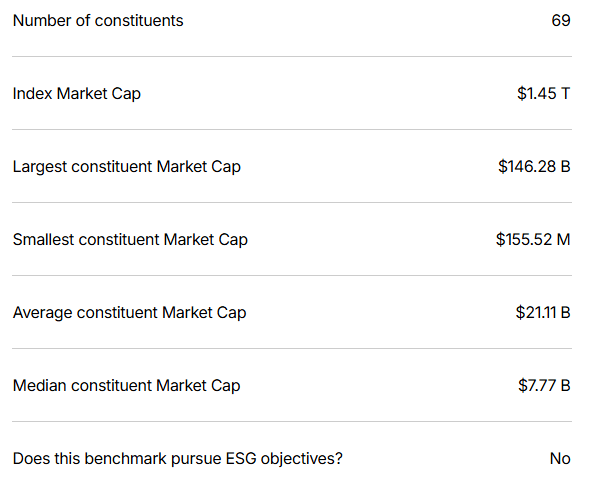Click the ESG objectives question text

pos(178,459)
